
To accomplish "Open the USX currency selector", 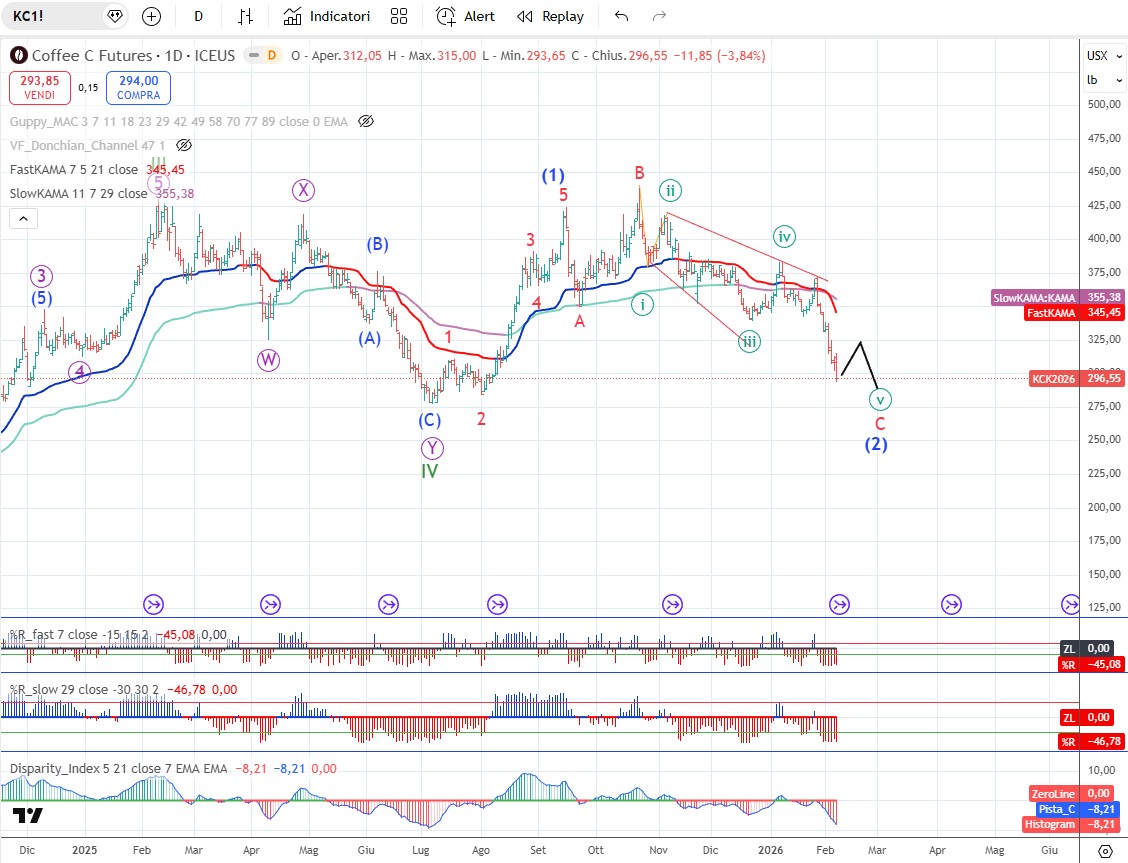I will [1097, 56].
